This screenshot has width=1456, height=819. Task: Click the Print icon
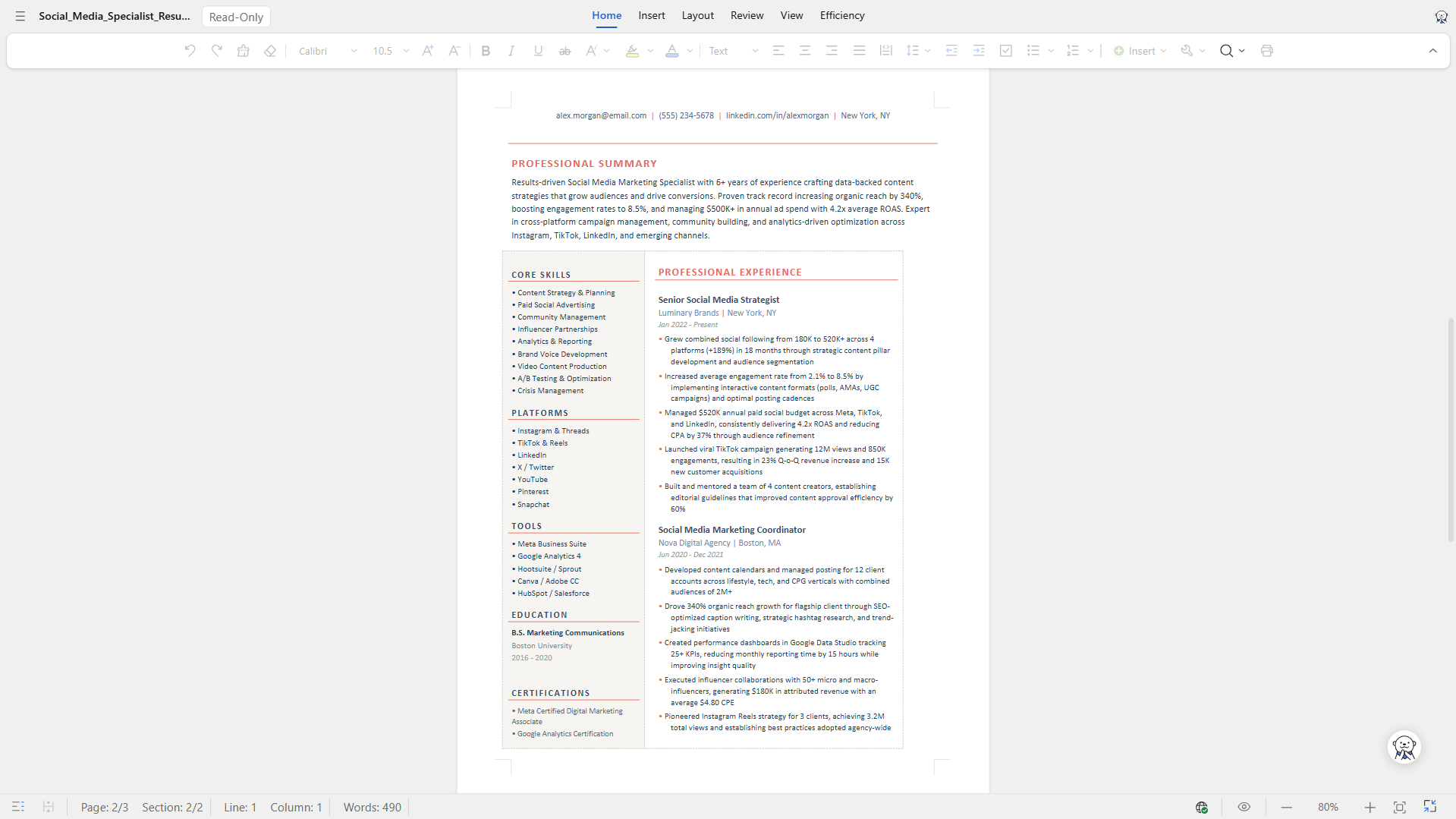tap(1266, 51)
